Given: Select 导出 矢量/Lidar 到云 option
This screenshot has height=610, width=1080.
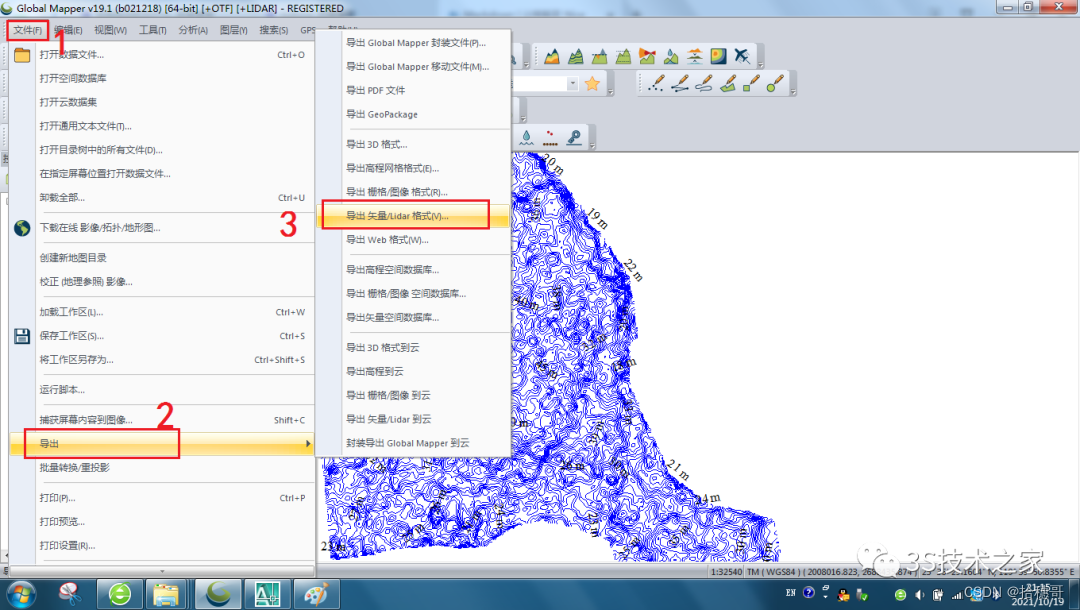Looking at the screenshot, I should pos(413,419).
